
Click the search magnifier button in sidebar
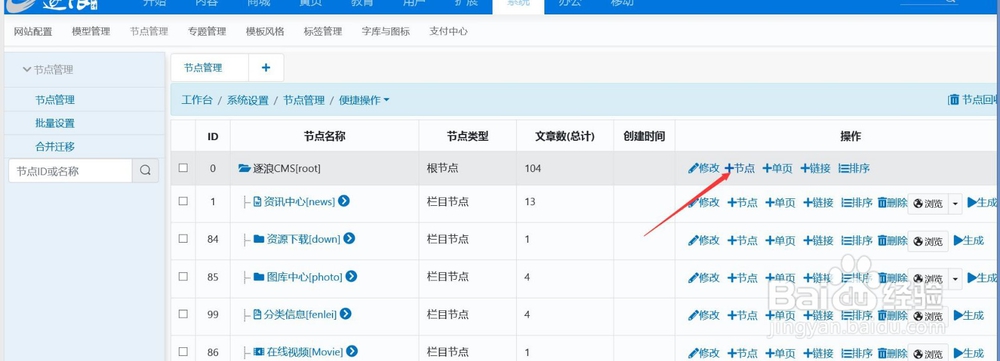pyautogui.click(x=145, y=171)
